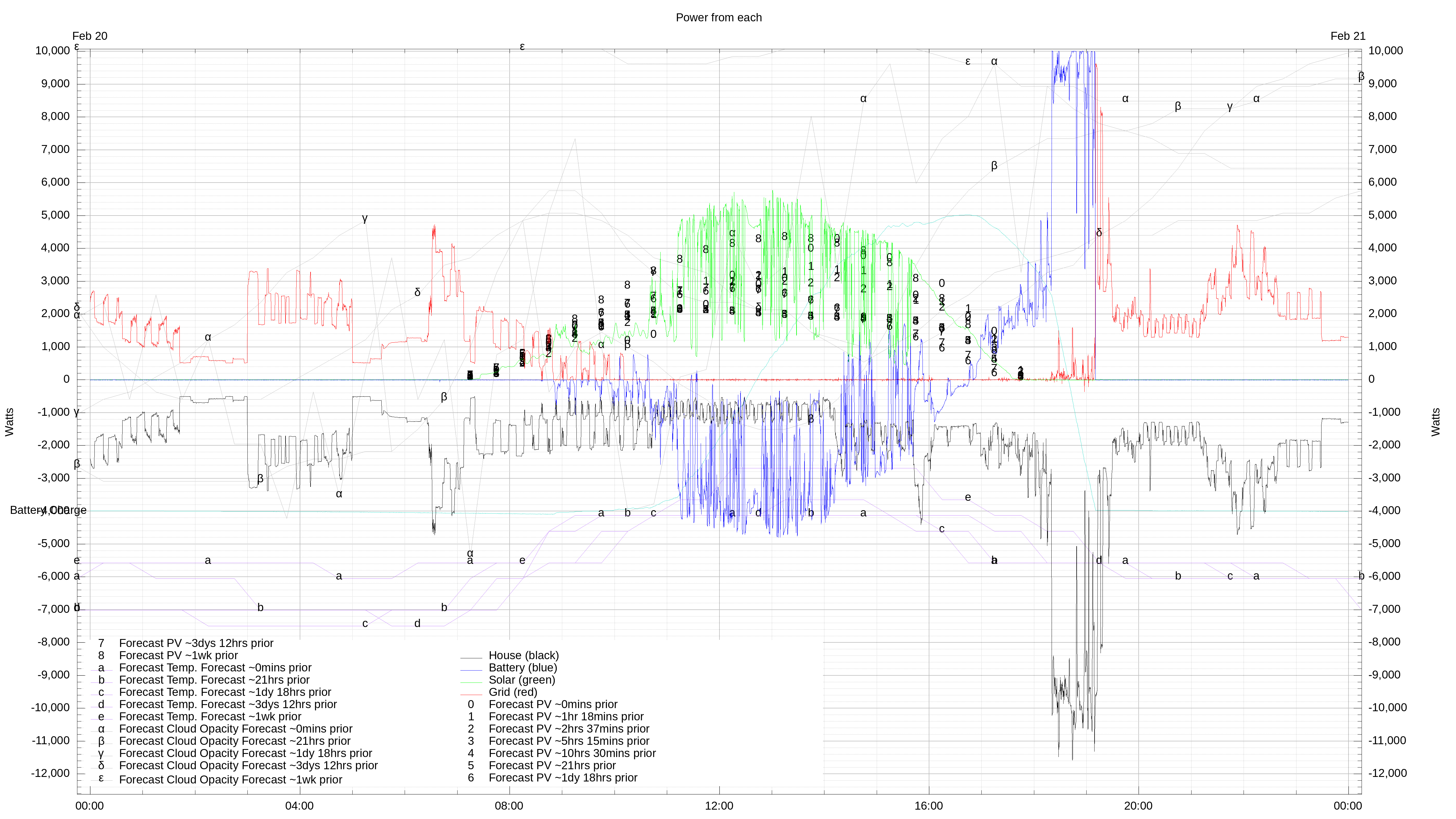Click the left axis '10,000' label
1456x819 pixels.
click(53, 51)
